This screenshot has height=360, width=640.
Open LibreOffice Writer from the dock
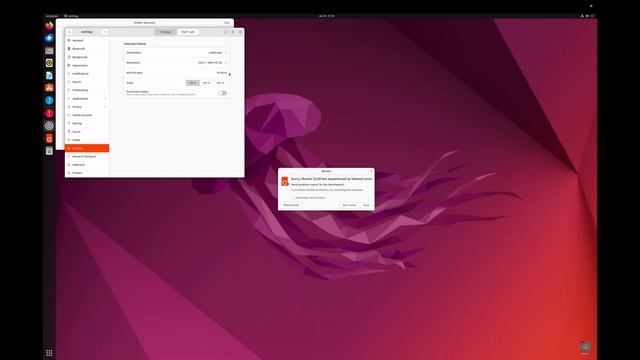tap(49, 76)
